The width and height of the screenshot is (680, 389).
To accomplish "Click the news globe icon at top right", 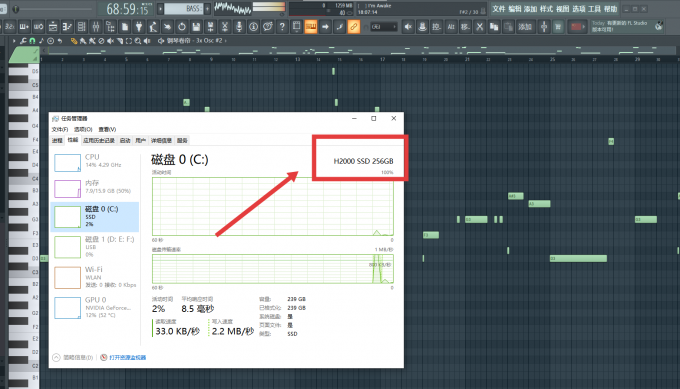I will [x=659, y=26].
